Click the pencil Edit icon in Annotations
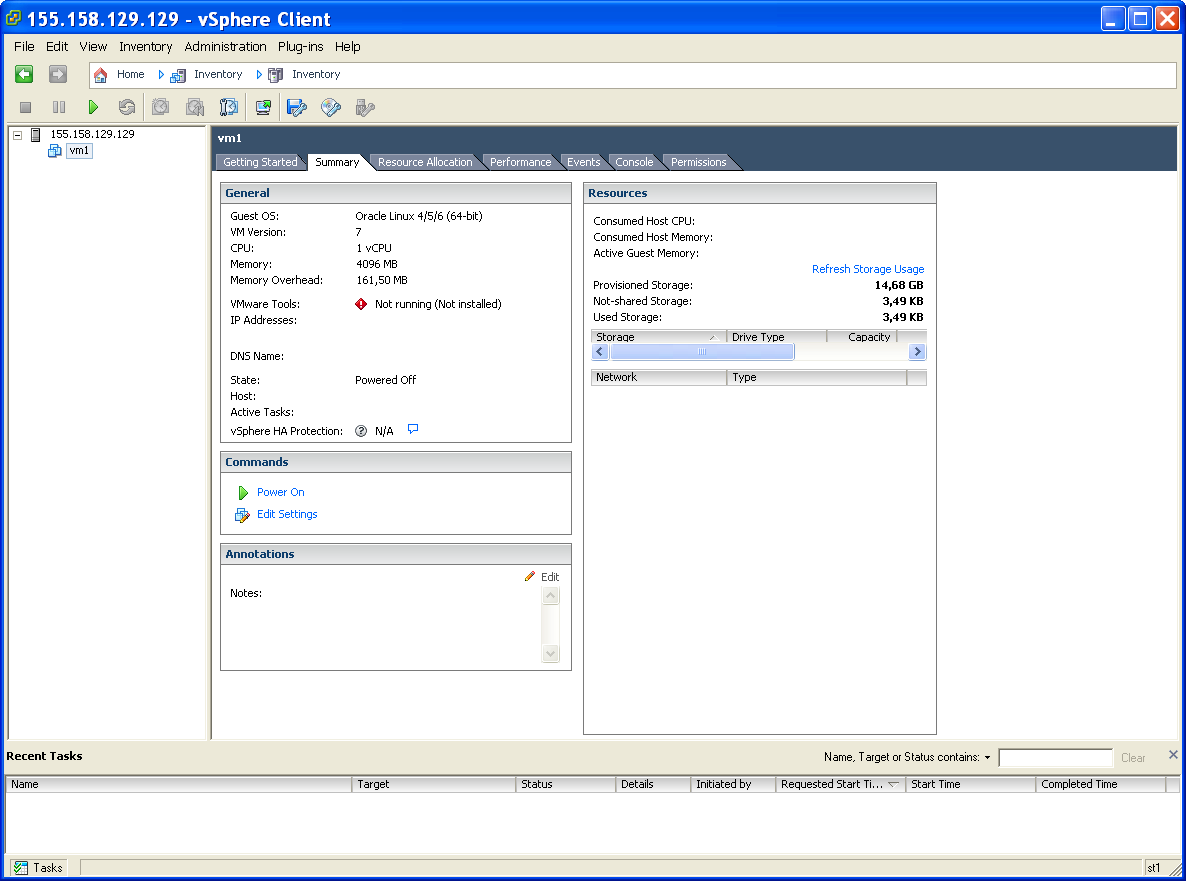Viewport: 1186px width, 881px height. 529,576
